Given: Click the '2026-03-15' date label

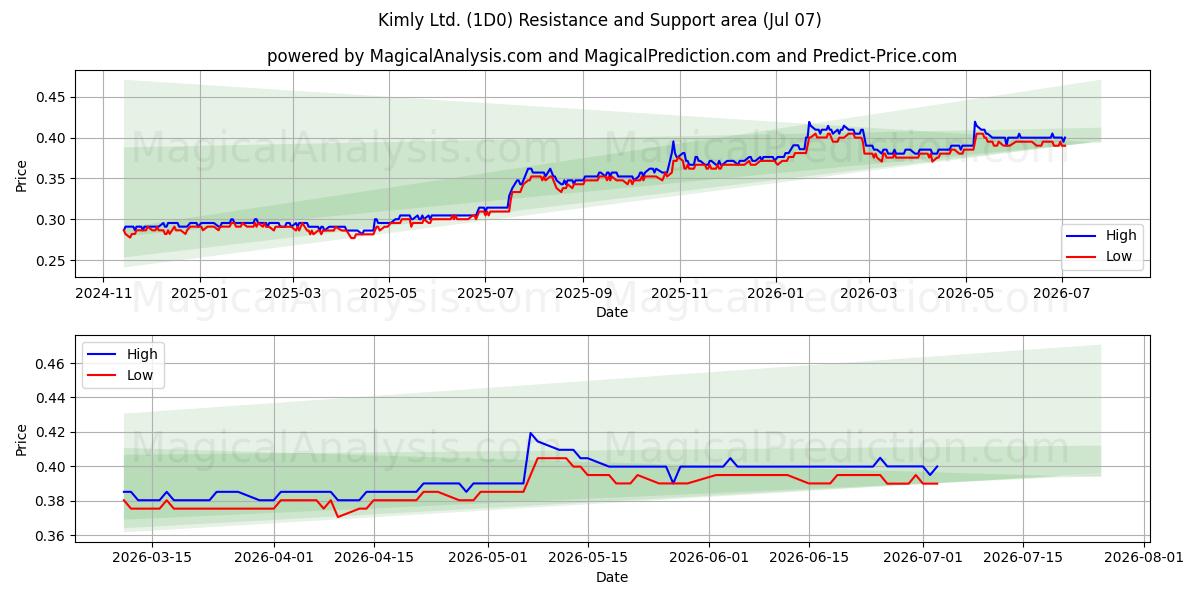Looking at the screenshot, I should (x=151, y=558).
